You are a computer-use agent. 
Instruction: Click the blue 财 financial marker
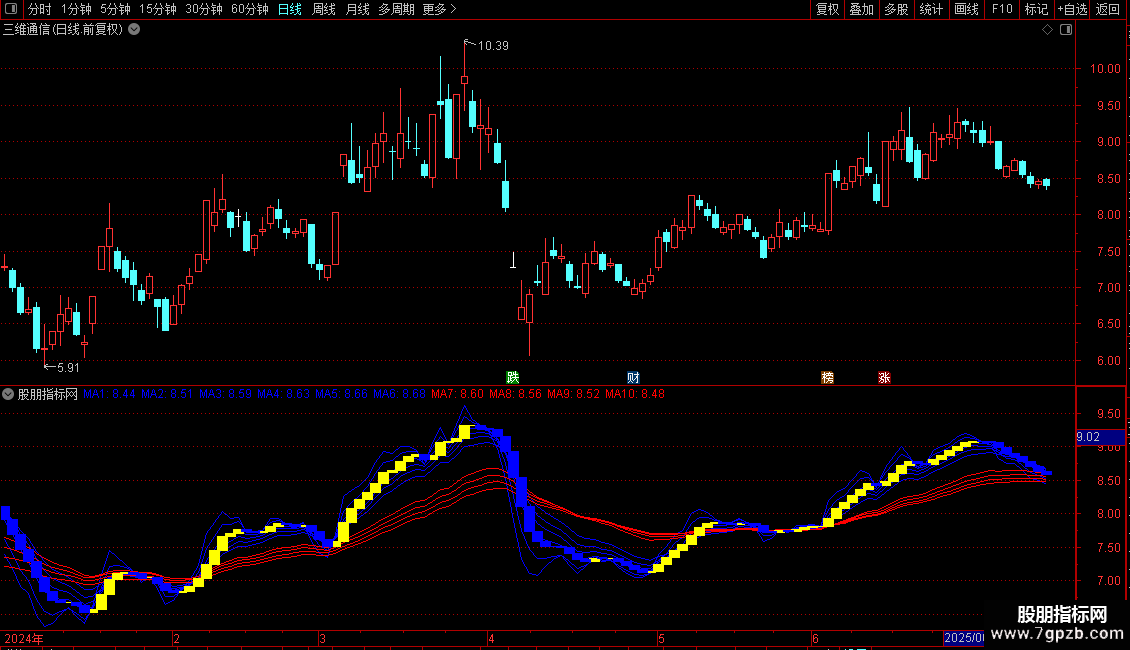(x=633, y=378)
